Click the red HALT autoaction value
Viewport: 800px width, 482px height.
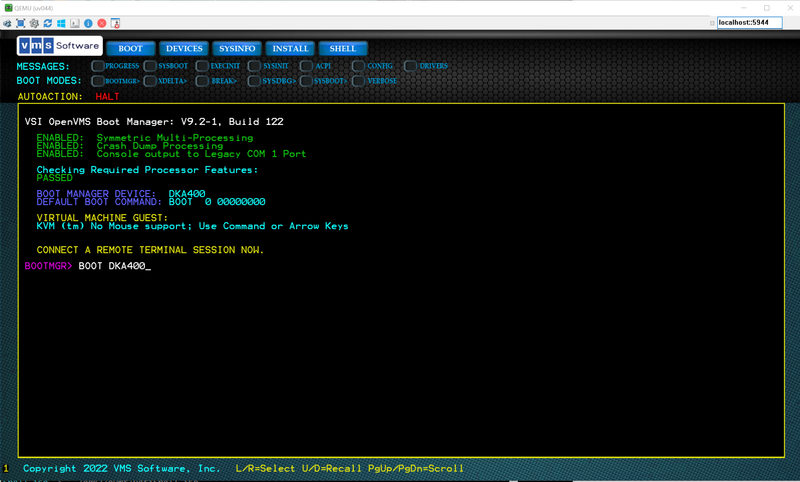[x=107, y=96]
